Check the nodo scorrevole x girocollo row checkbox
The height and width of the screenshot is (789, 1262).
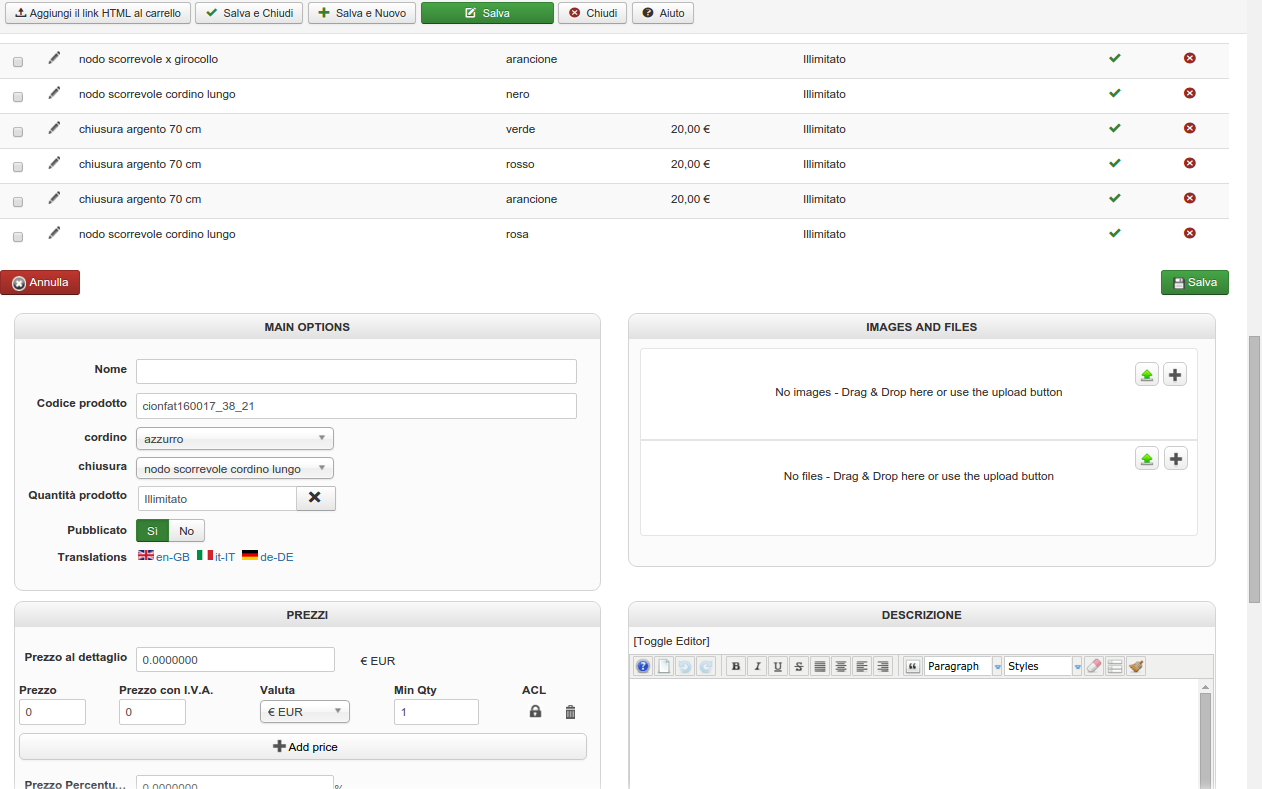[x=18, y=62]
